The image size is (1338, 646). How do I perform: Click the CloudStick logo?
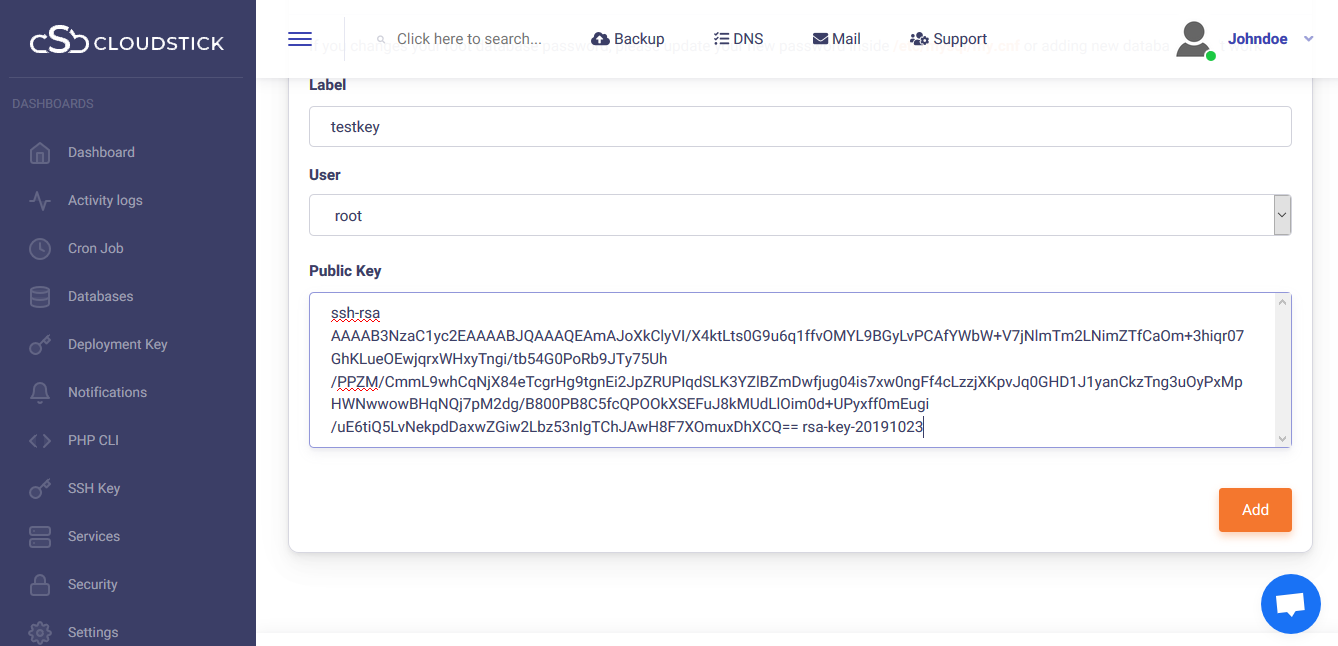coord(127,43)
